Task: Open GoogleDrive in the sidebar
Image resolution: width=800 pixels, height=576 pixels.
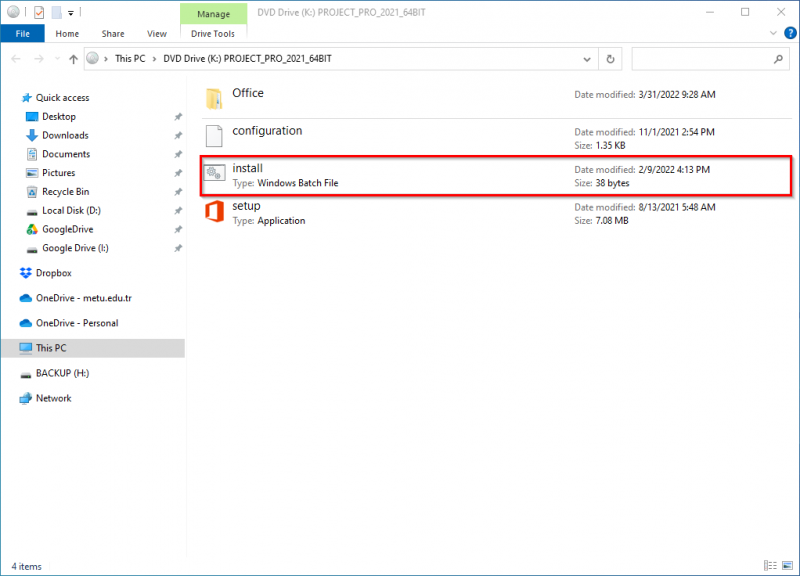Action: [67, 230]
